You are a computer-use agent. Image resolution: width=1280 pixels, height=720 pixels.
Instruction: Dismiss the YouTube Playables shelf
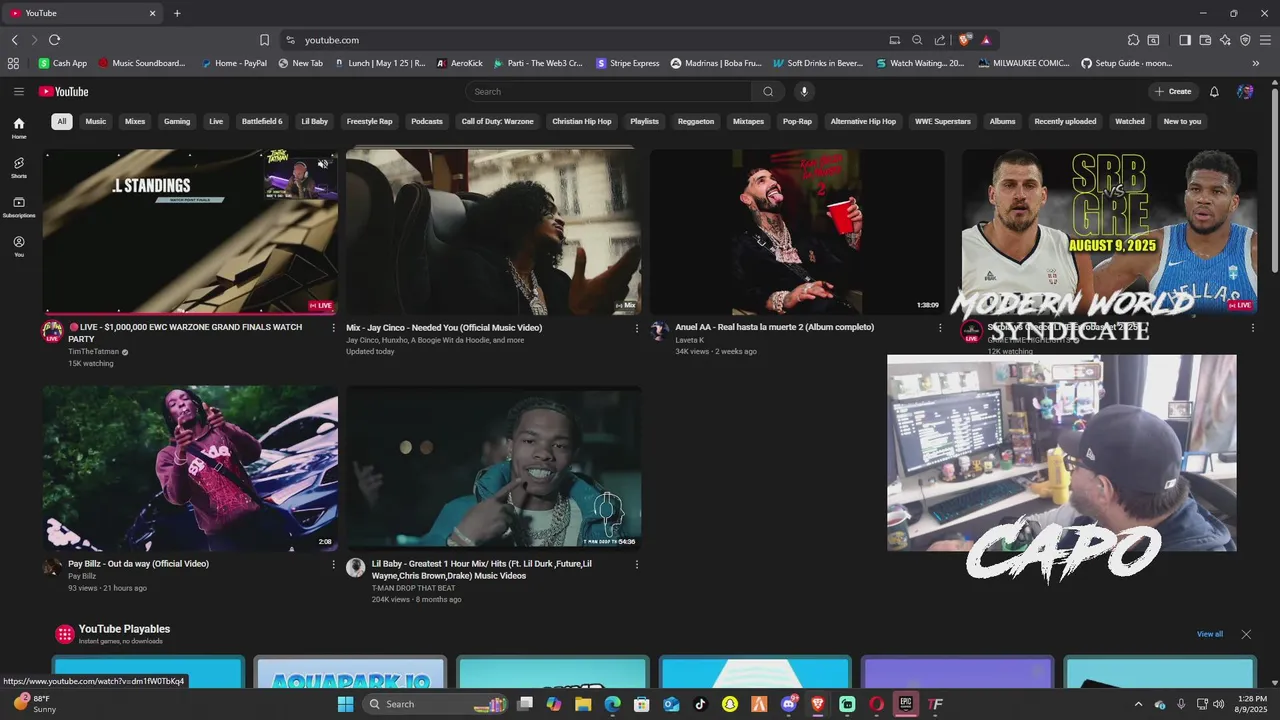click(1246, 634)
